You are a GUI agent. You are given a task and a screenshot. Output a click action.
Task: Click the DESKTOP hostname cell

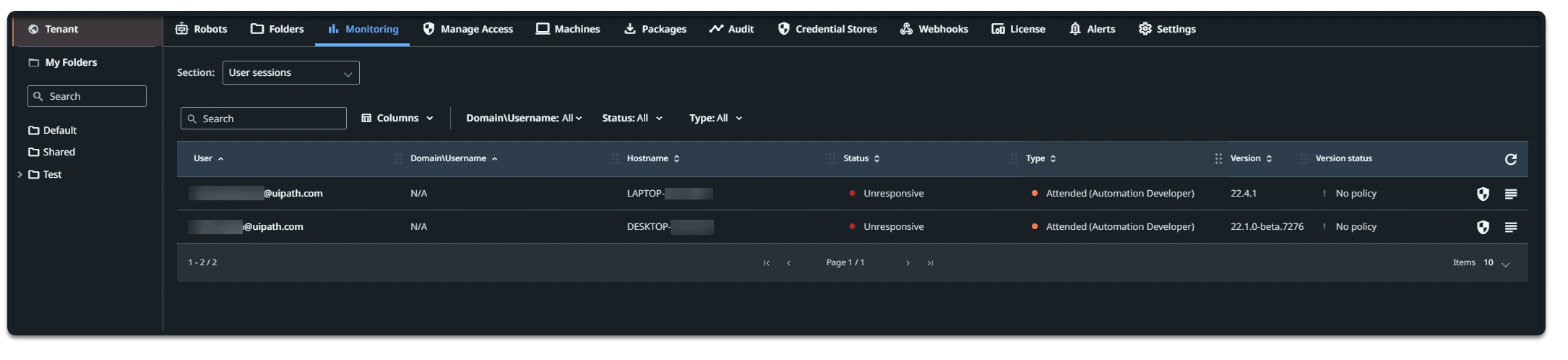click(x=670, y=226)
